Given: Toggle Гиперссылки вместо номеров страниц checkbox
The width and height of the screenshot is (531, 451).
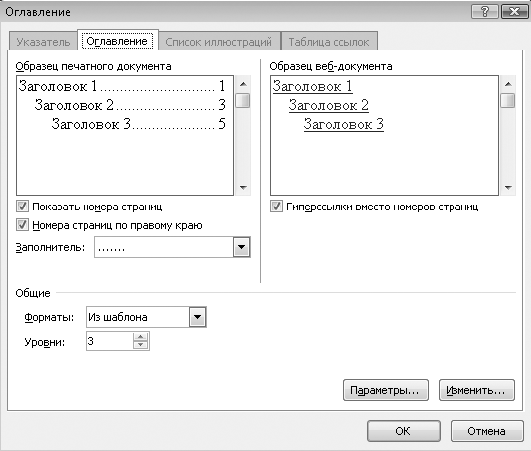Looking at the screenshot, I should click(x=276, y=206).
